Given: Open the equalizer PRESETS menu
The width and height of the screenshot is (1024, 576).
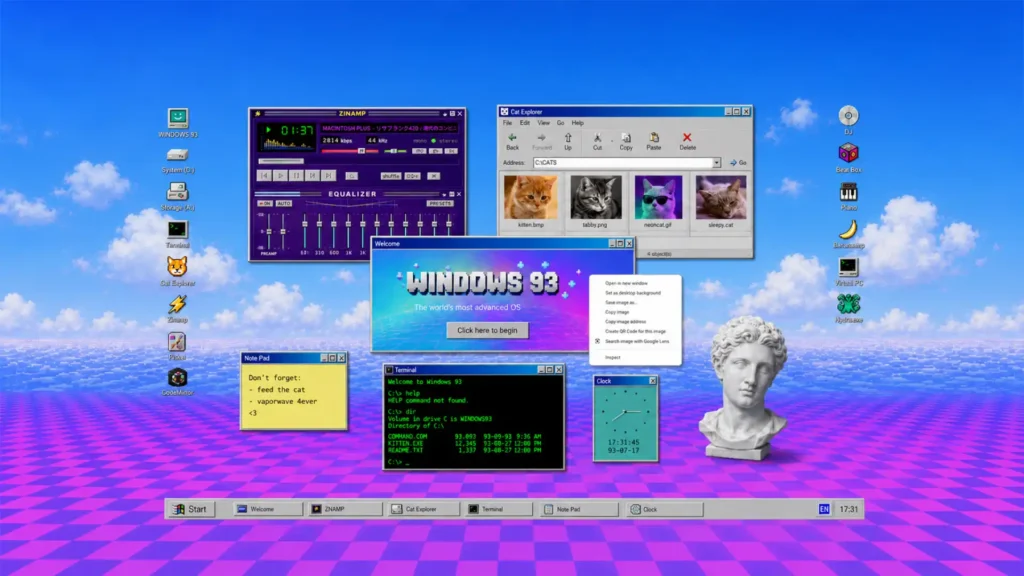Looking at the screenshot, I should 440,204.
